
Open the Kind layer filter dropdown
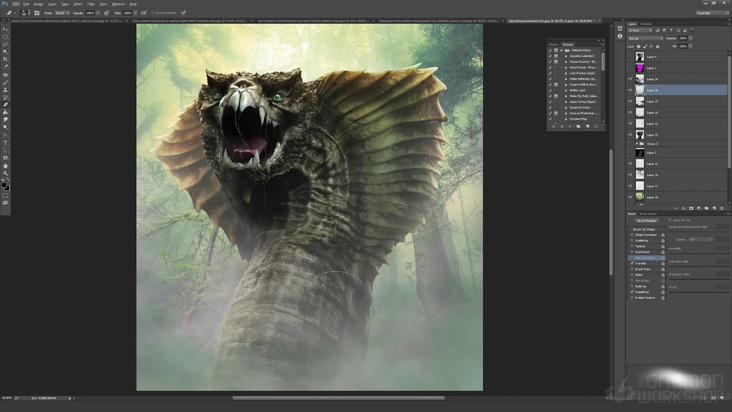pos(640,30)
